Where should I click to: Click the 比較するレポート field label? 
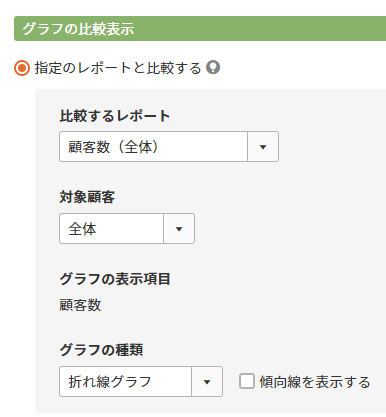point(115,116)
